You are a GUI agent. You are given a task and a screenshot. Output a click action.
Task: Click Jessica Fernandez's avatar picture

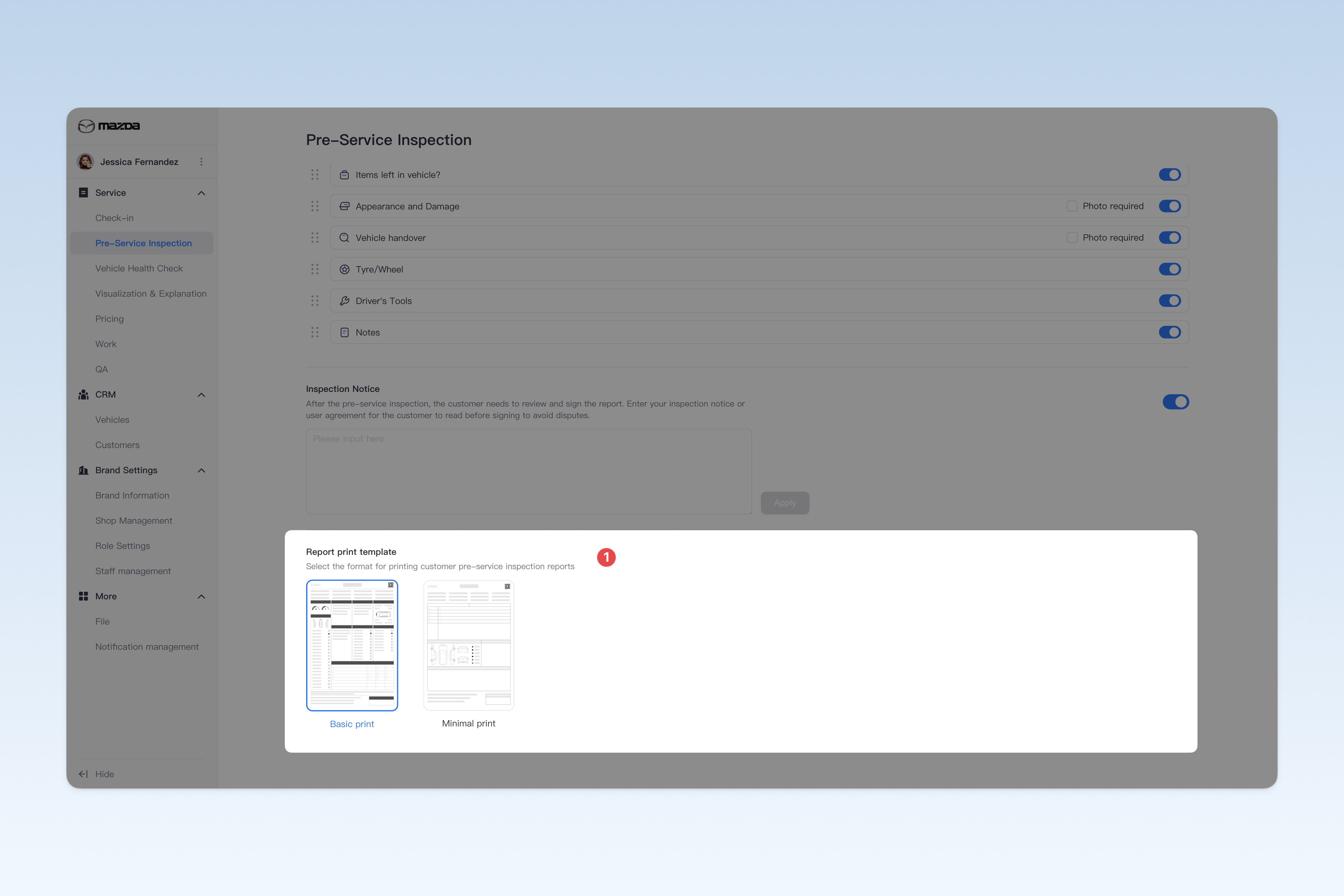[x=86, y=162]
